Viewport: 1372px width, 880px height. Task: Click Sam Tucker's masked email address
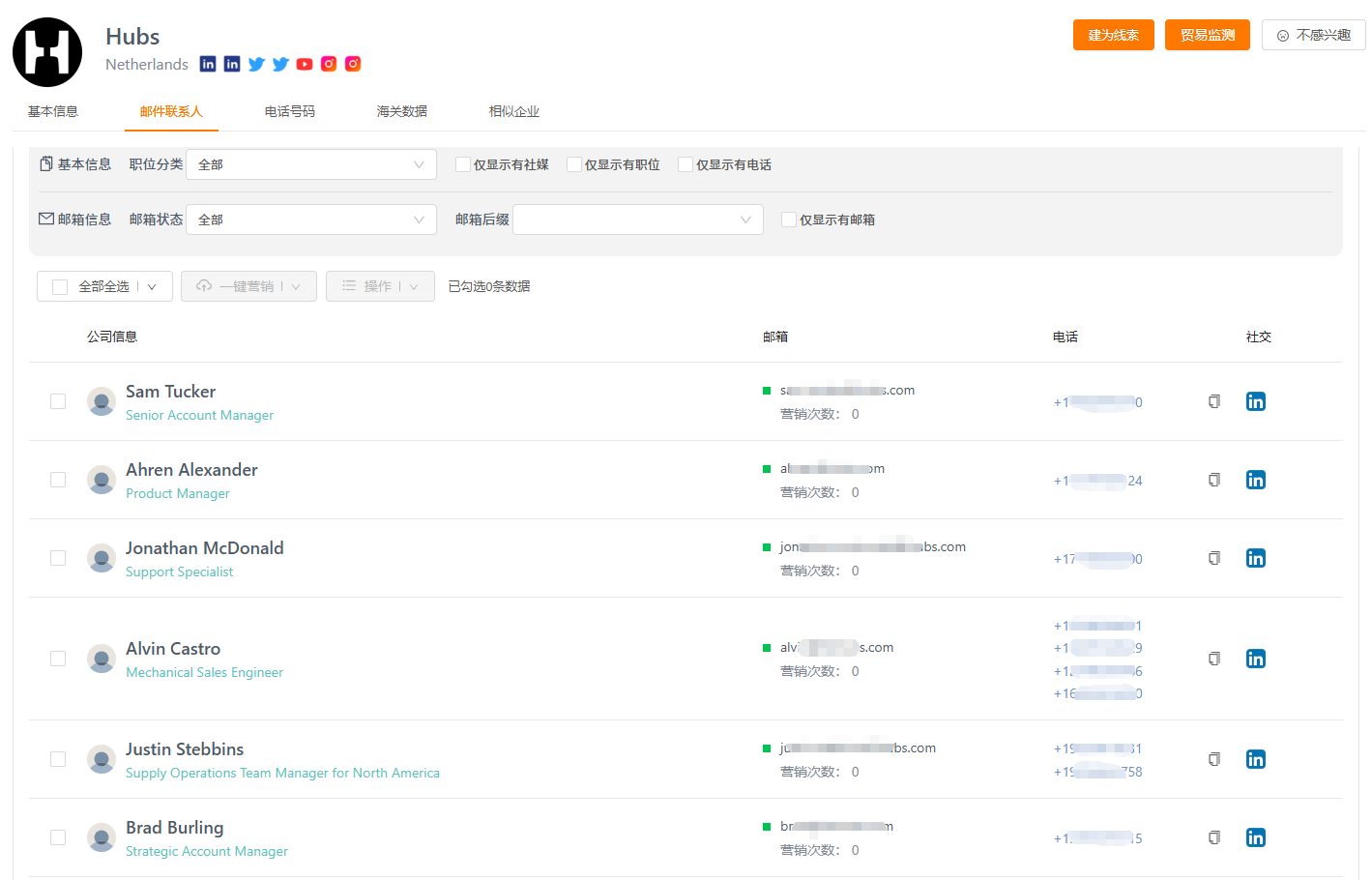click(847, 391)
